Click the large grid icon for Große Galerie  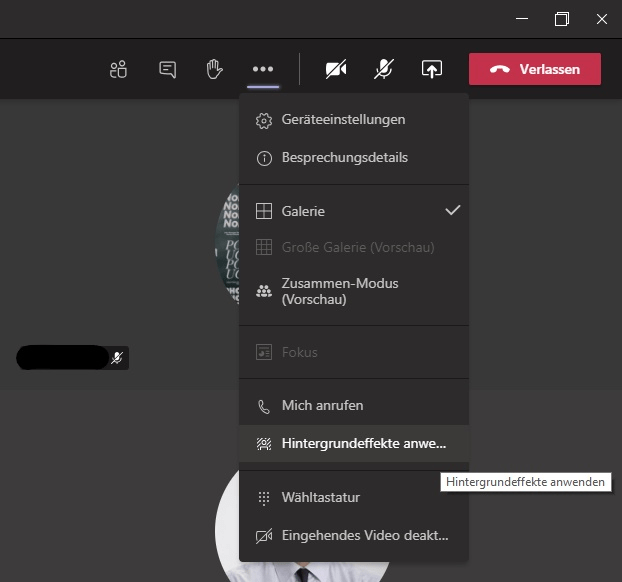coord(264,247)
